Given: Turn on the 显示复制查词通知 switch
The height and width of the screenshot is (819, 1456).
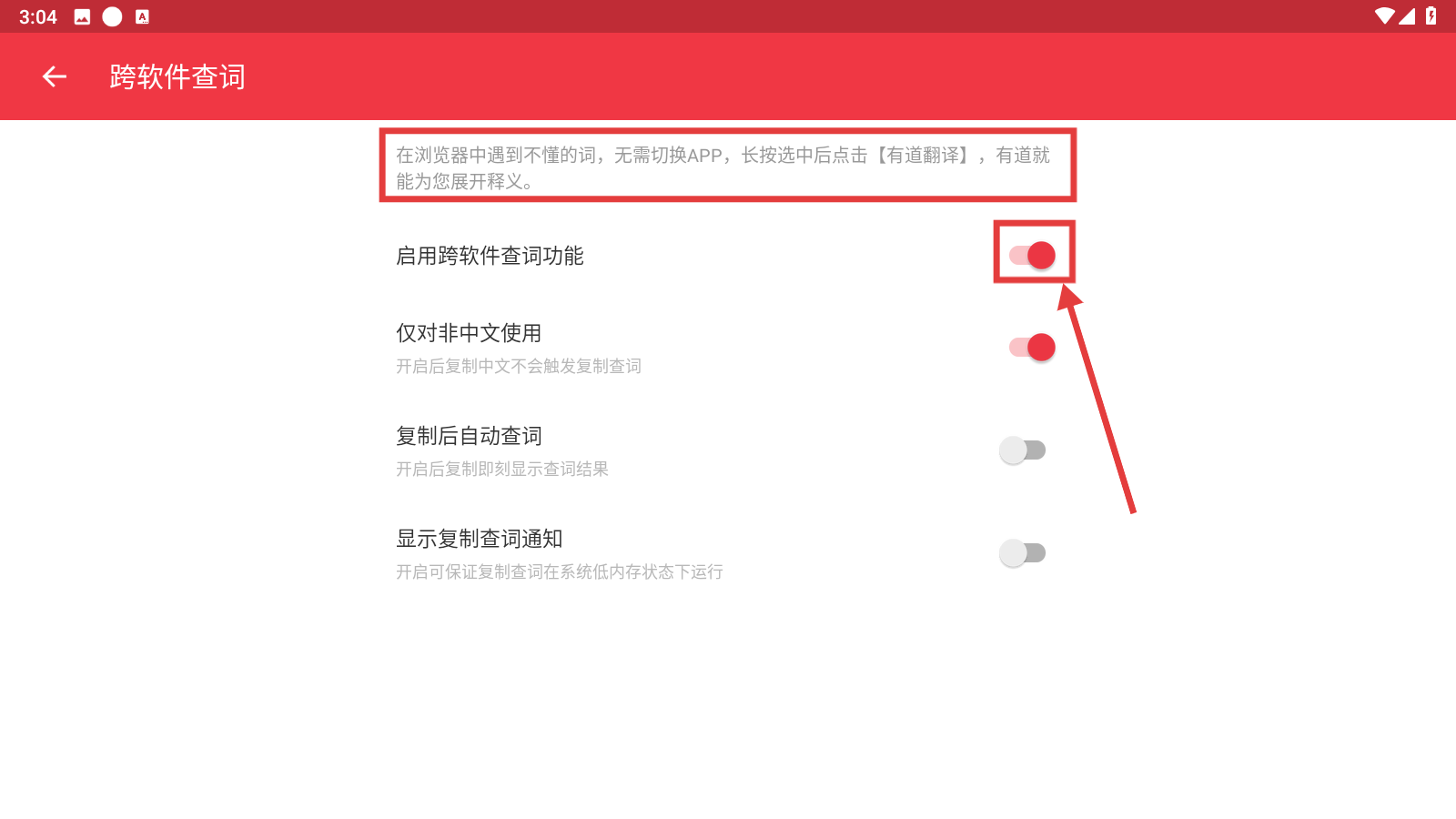Looking at the screenshot, I should 1023,553.
